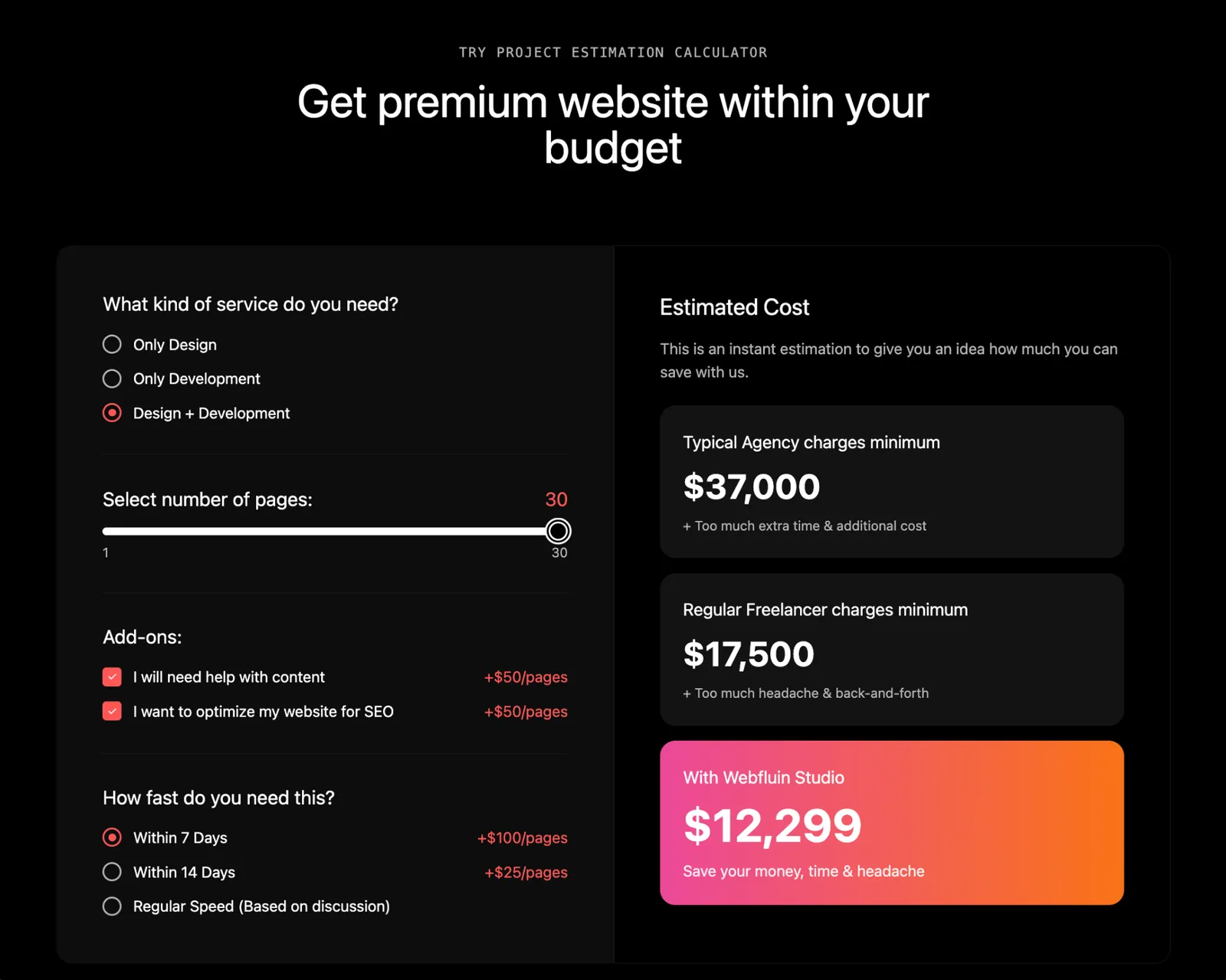This screenshot has height=980, width=1226.
Task: Disable "I want to optimize my website for SEO"
Action: (x=112, y=711)
